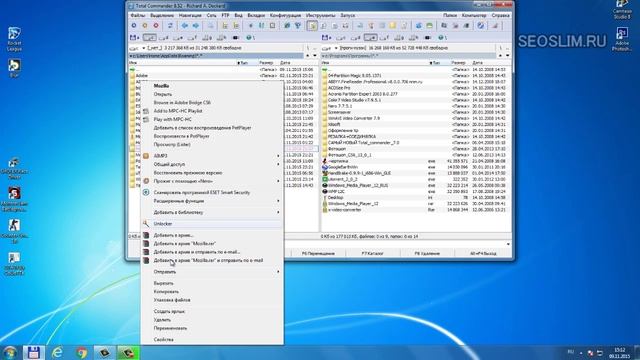Choose Unlocker in the context menu

click(x=211, y=224)
